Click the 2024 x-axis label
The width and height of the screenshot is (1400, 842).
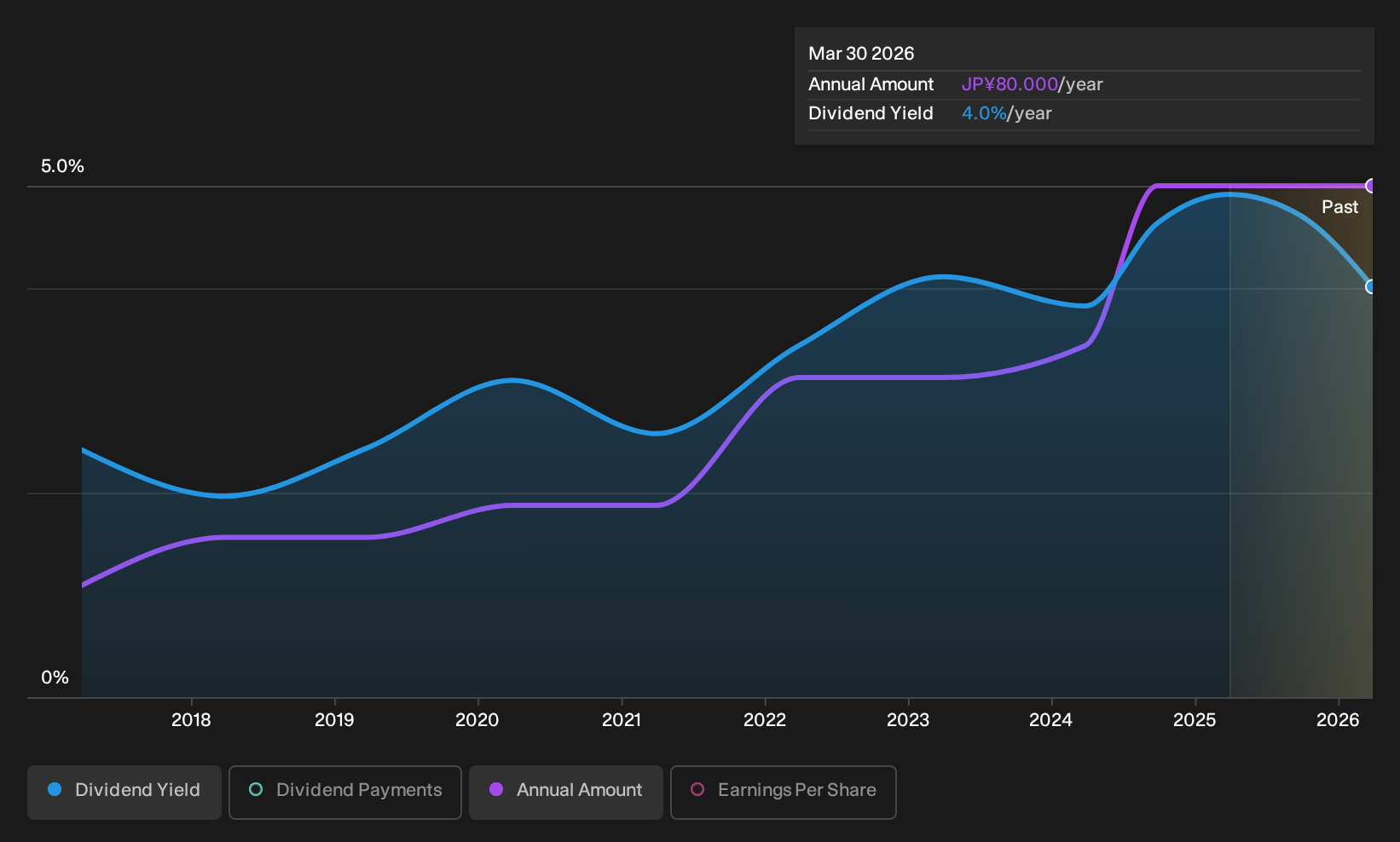click(1050, 720)
